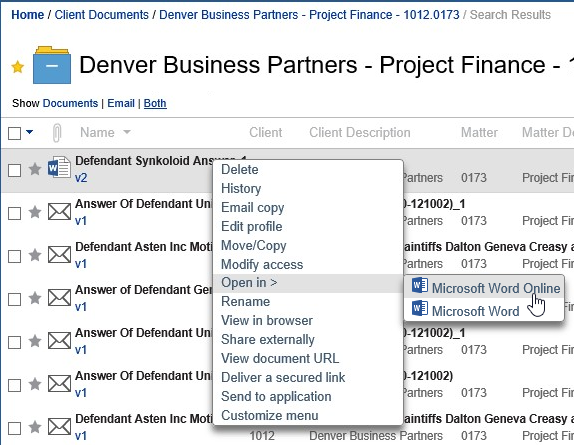
Task: Show Email items only
Action: 121,103
